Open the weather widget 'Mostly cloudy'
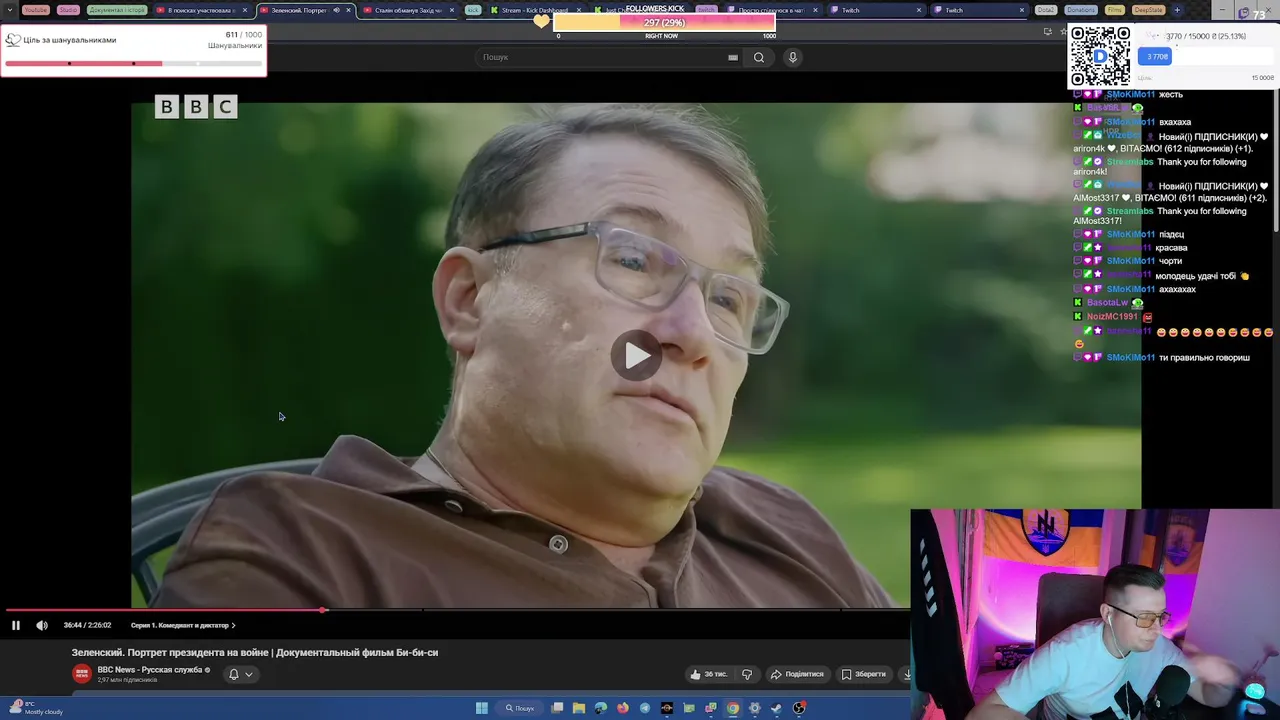Viewport: 1280px width, 720px height. [38, 708]
